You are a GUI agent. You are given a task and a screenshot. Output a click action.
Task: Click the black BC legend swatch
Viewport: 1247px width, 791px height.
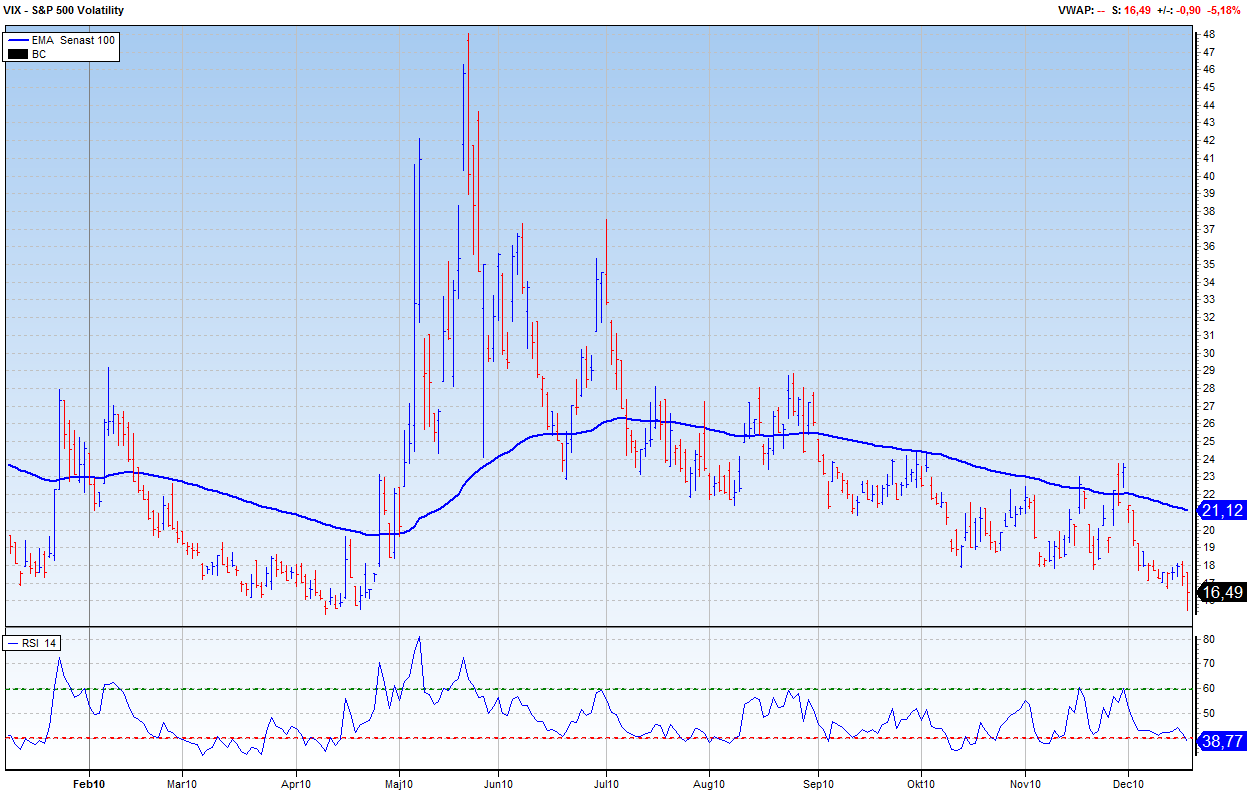[x=18, y=54]
